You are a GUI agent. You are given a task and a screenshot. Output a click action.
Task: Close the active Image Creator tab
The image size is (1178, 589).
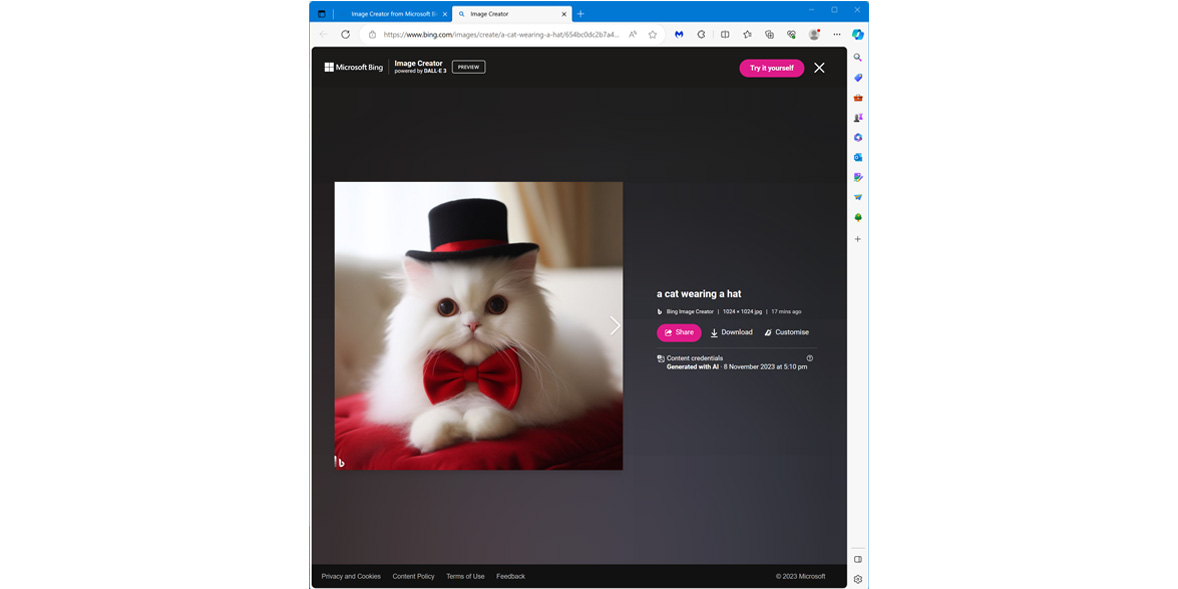pos(564,14)
